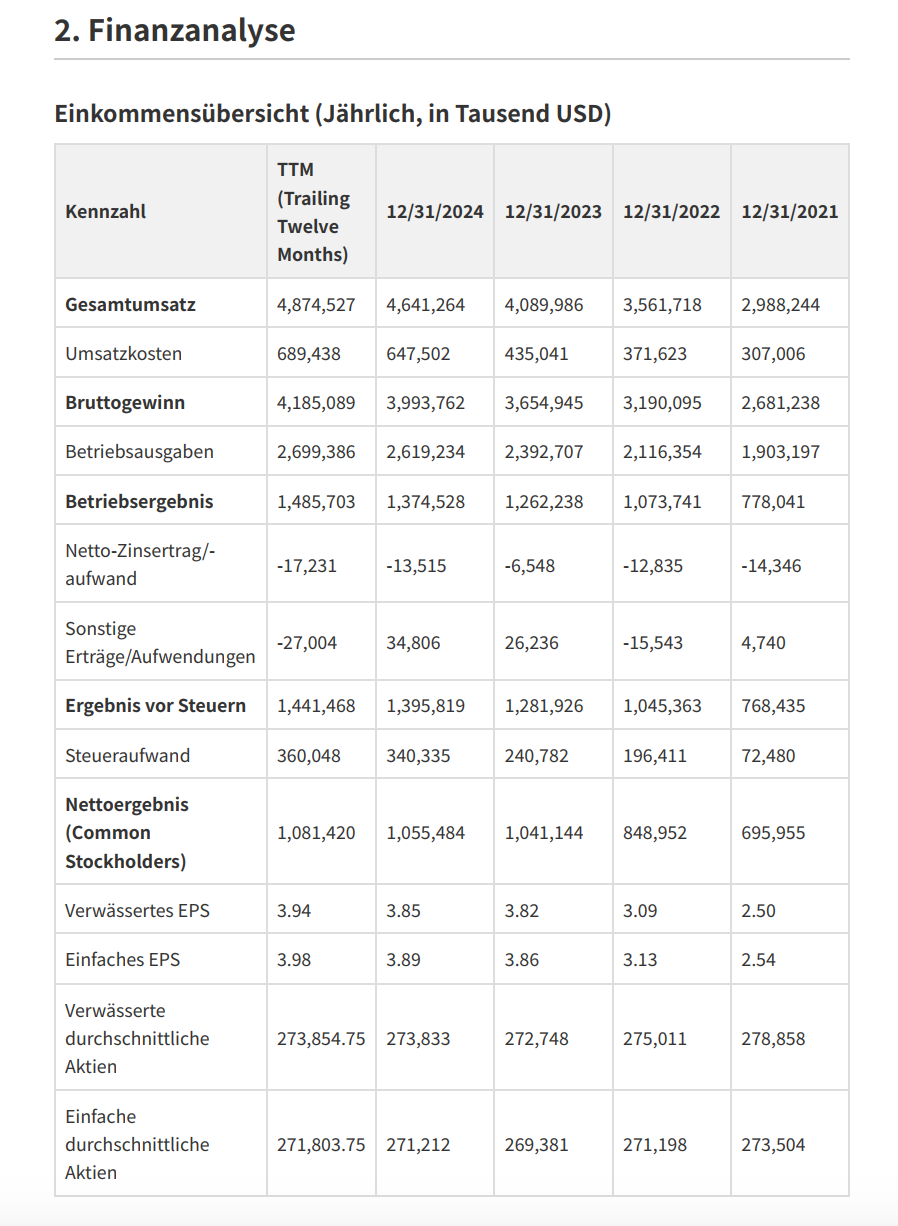Select the Steueraufwand value 72,480
This screenshot has height=1226, width=898.
pyautogui.click(x=768, y=756)
